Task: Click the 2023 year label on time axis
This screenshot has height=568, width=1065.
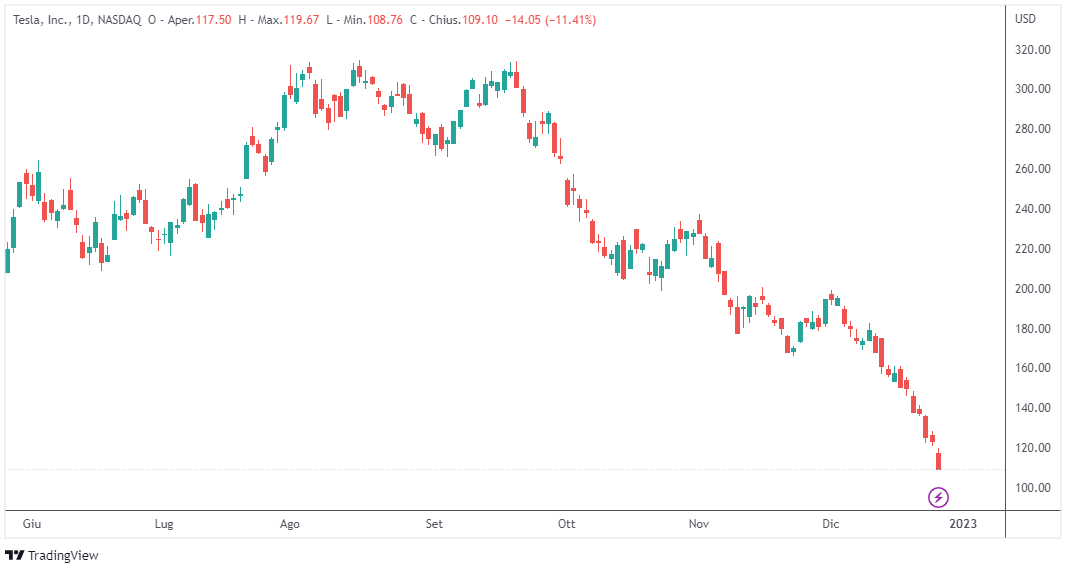Action: (x=962, y=523)
